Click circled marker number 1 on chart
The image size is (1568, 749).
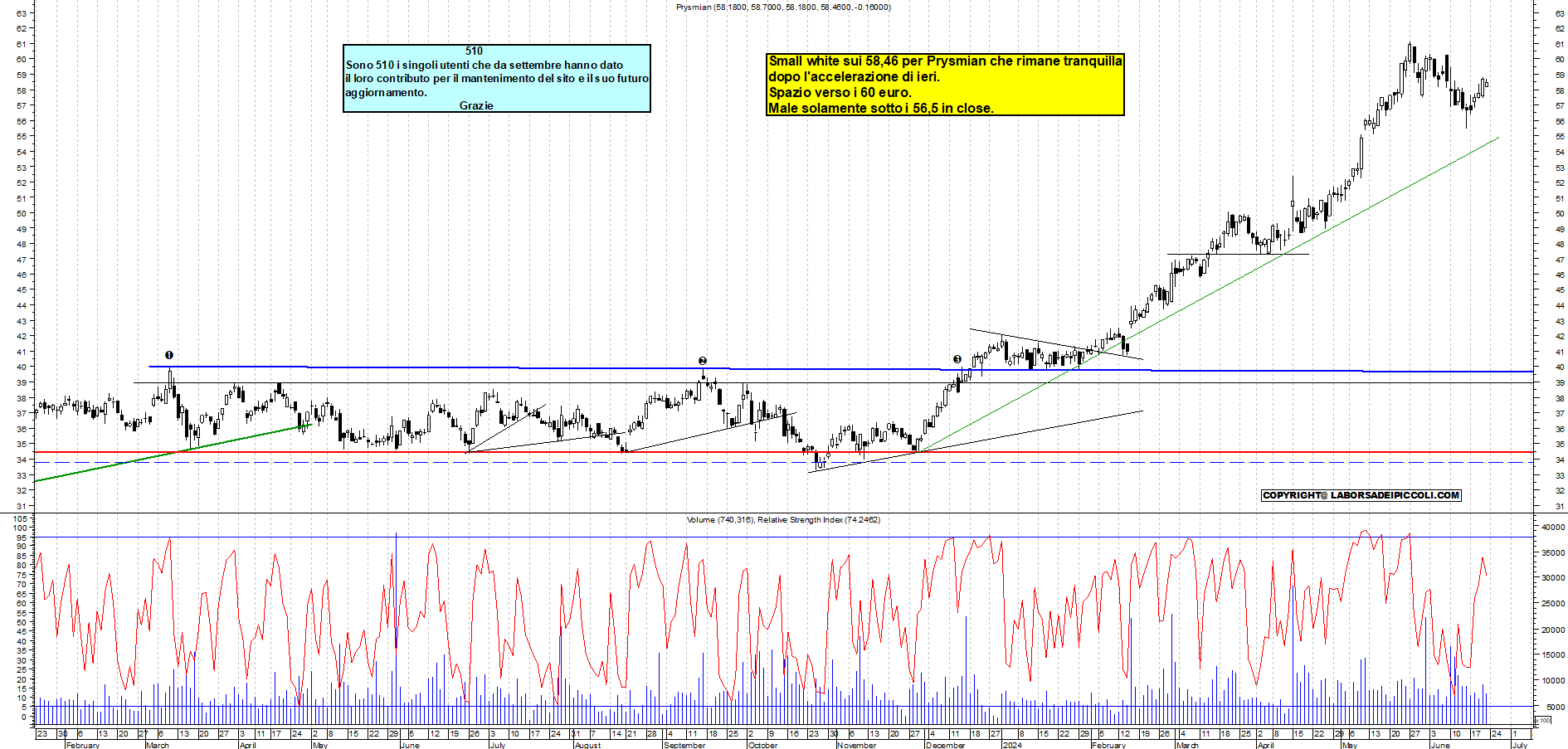[169, 355]
